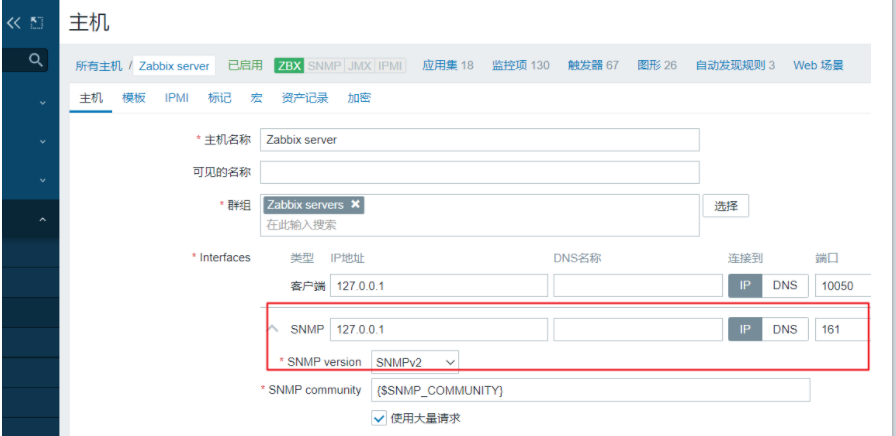The height and width of the screenshot is (436, 896).
Task: Remove the Zabbix servers group tag
Action: (355, 205)
